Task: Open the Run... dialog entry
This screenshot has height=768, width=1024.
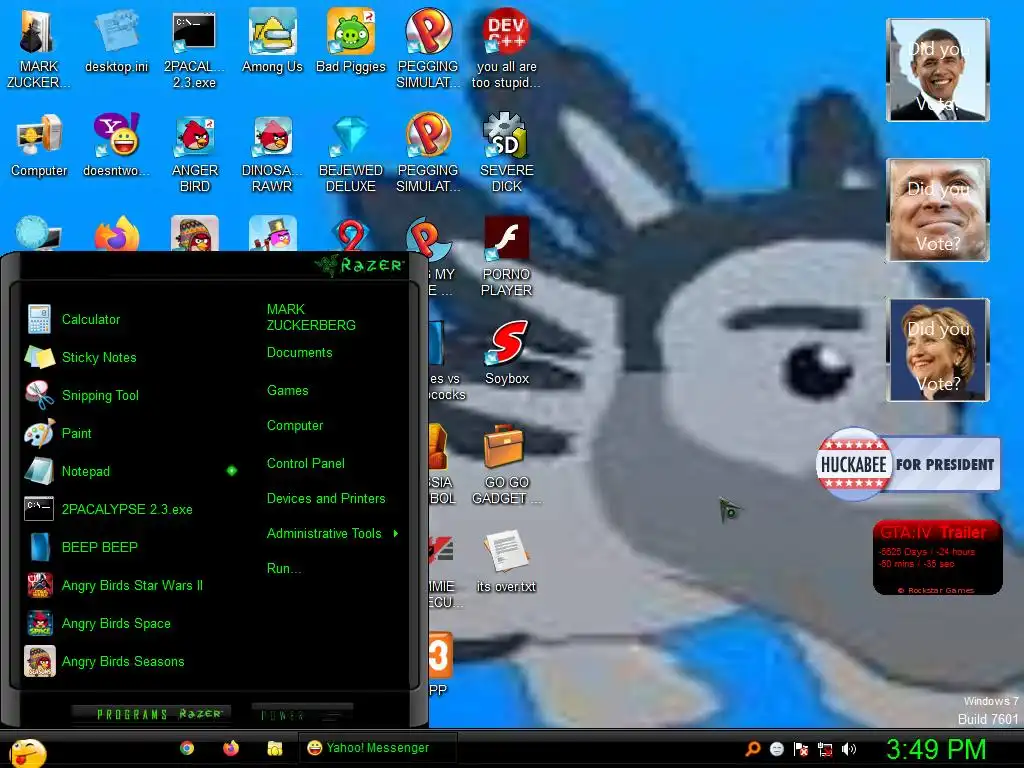Action: point(283,568)
